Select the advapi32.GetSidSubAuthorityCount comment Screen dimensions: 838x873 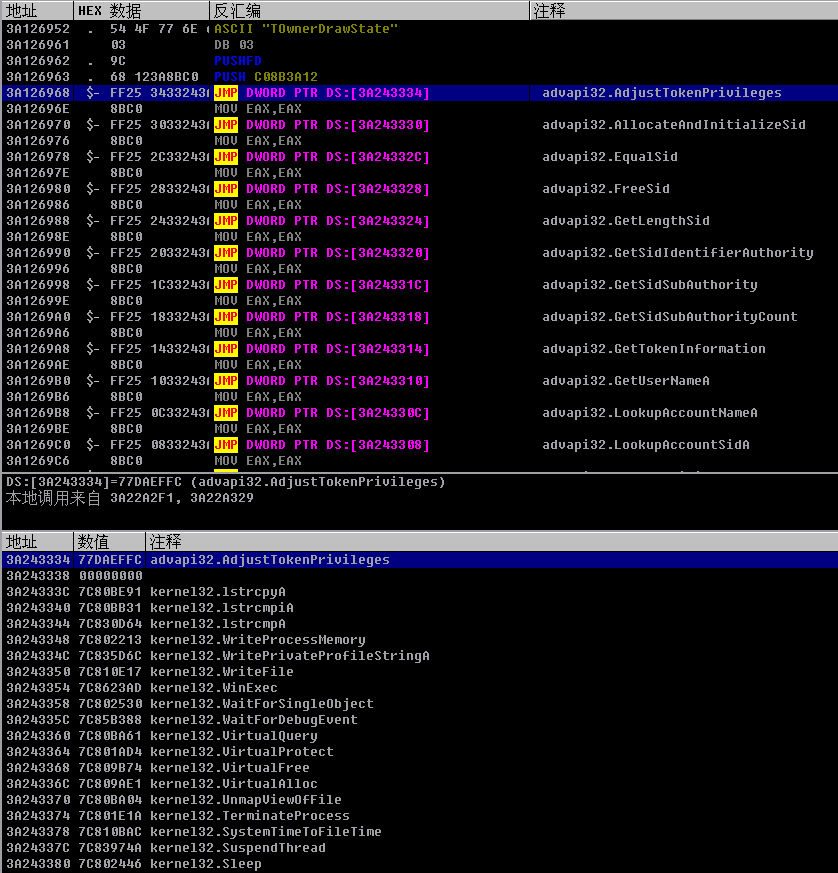point(670,317)
